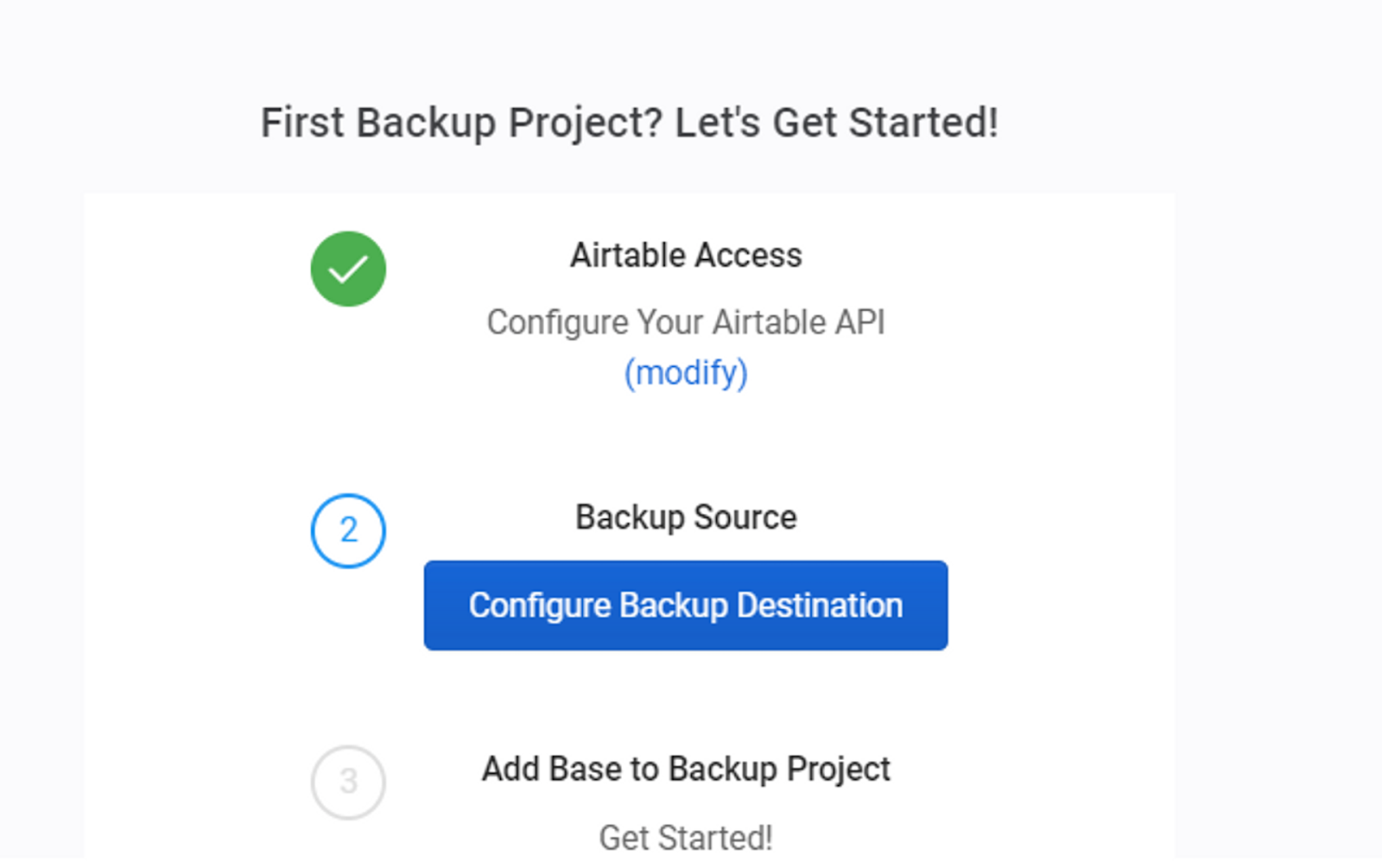Click the Add Base step number badge
The height and width of the screenshot is (868, 1382).
point(348,782)
